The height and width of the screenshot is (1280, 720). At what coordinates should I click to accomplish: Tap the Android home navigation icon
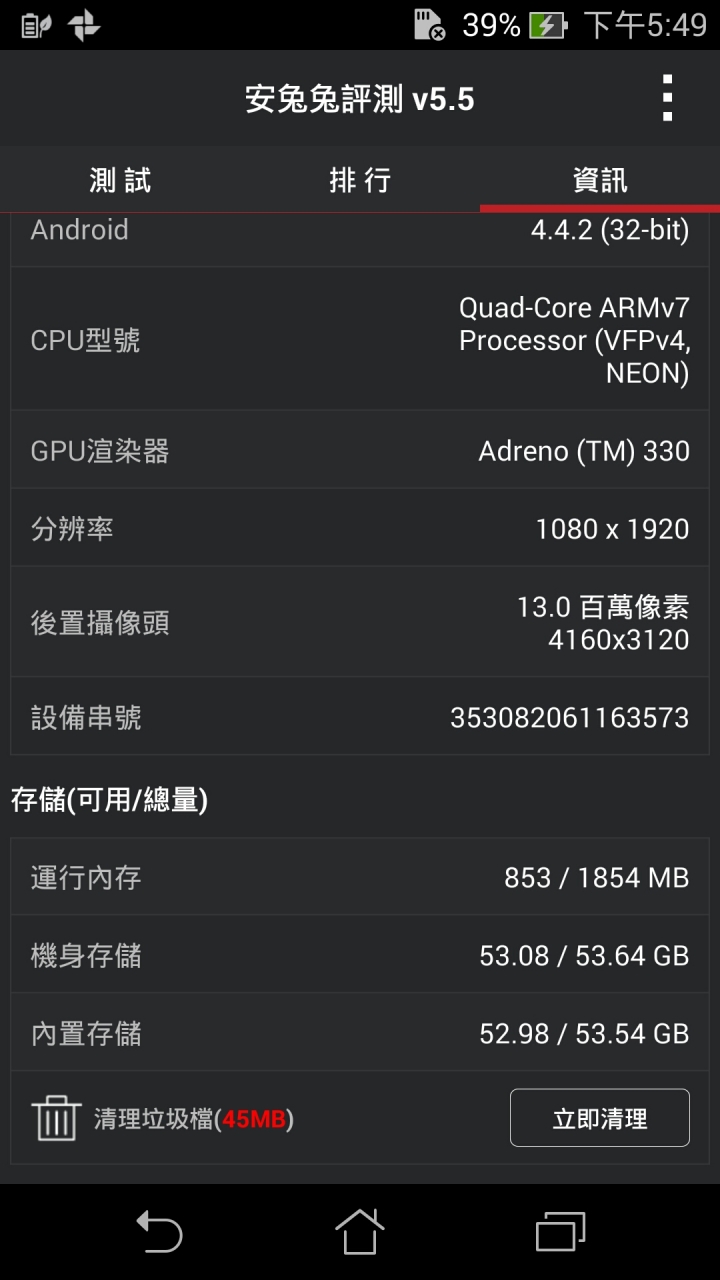(x=360, y=1231)
